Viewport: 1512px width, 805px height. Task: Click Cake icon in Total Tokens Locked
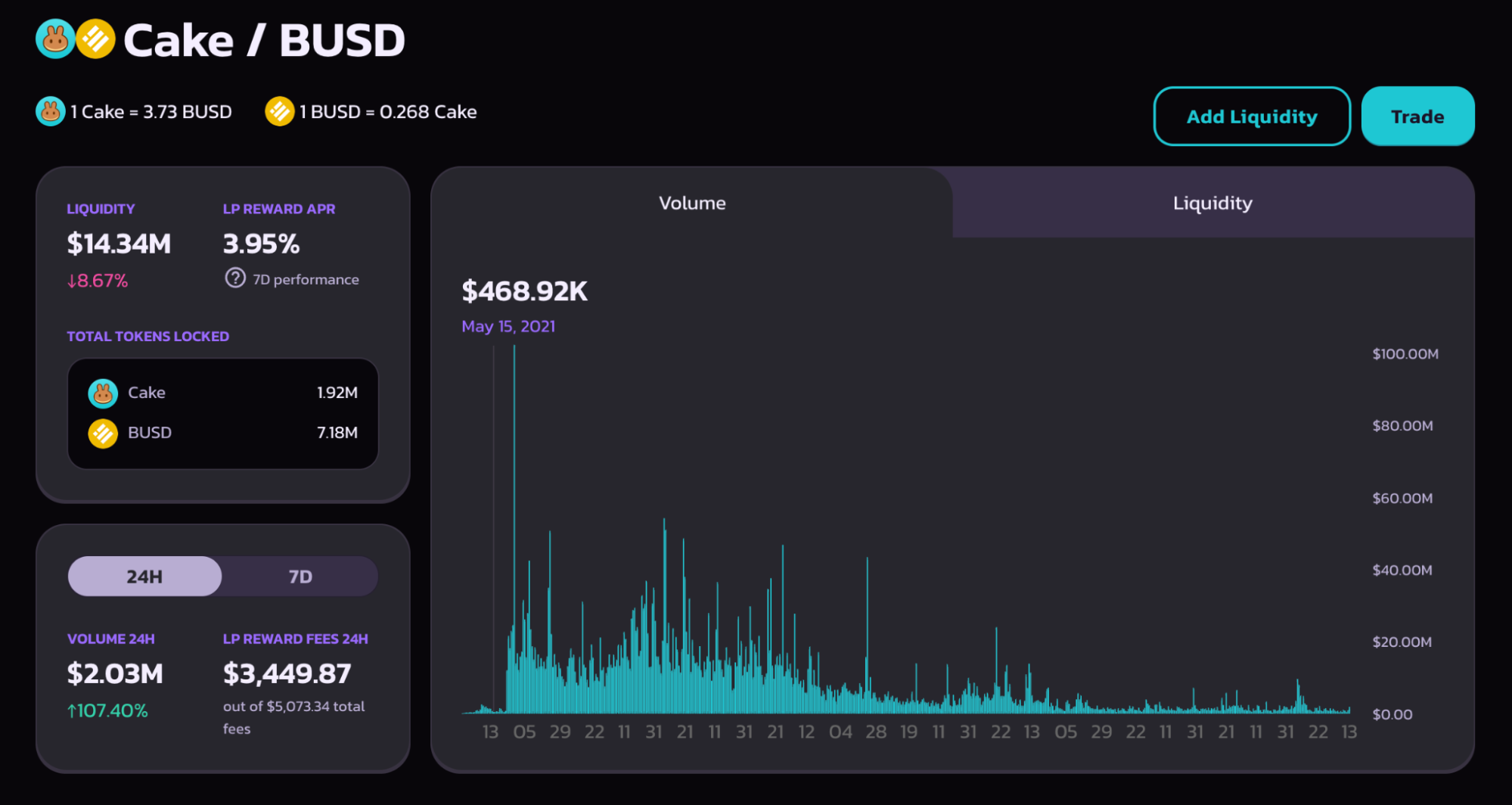[x=103, y=393]
